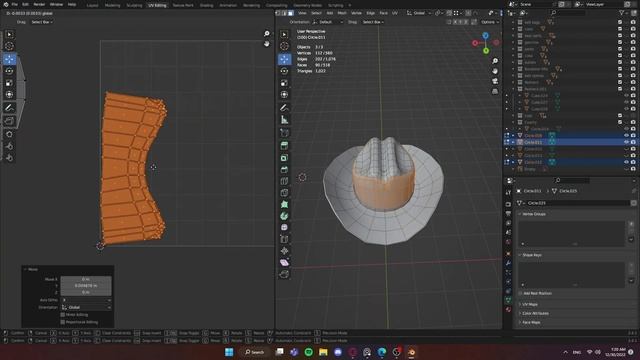Enable Add Rest Position checkbox

520,293
